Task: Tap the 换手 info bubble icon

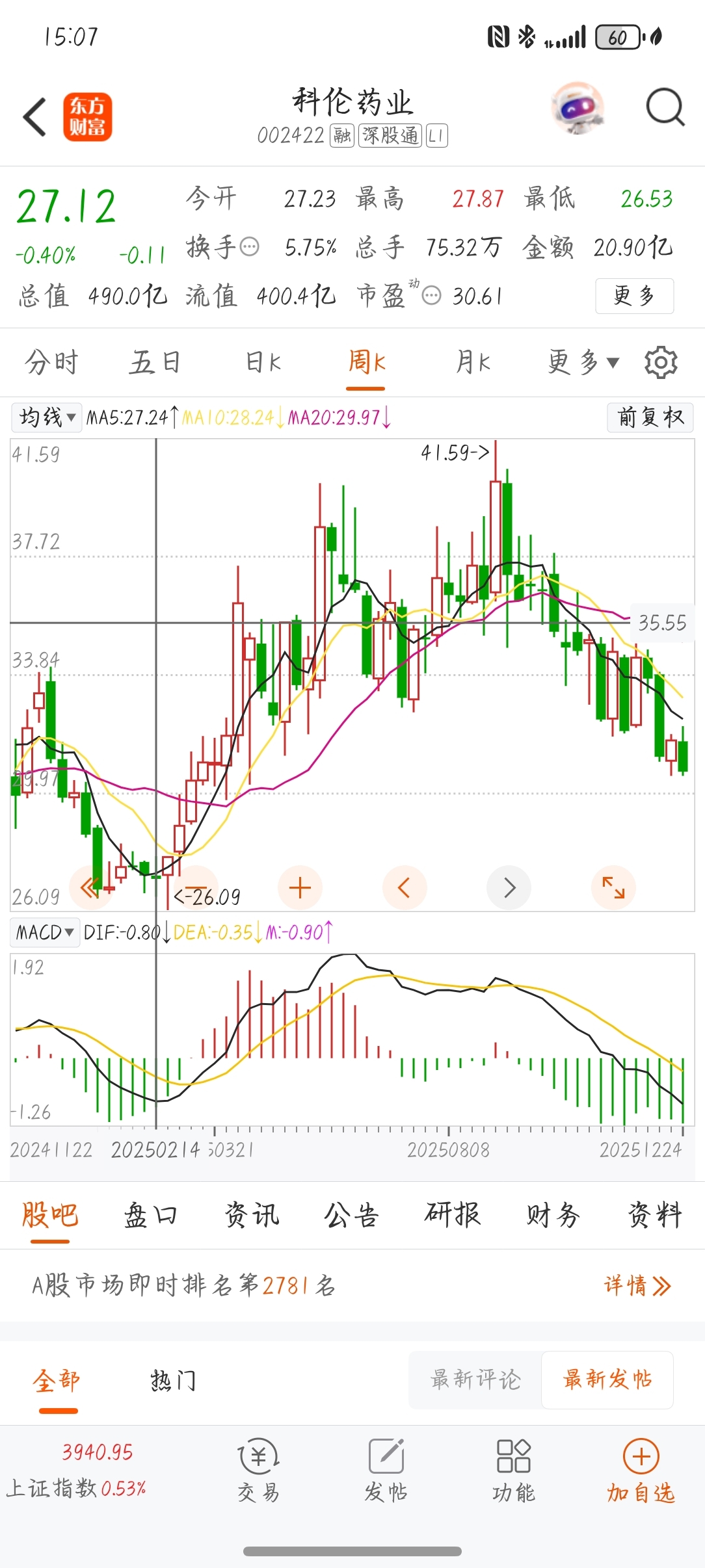Action: [x=250, y=247]
